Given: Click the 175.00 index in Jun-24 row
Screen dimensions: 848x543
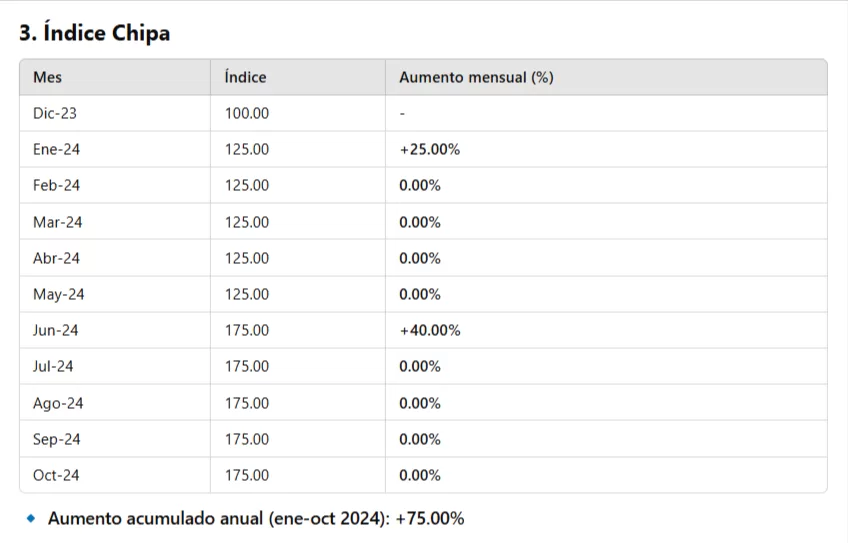Looking at the screenshot, I should pos(247,330).
